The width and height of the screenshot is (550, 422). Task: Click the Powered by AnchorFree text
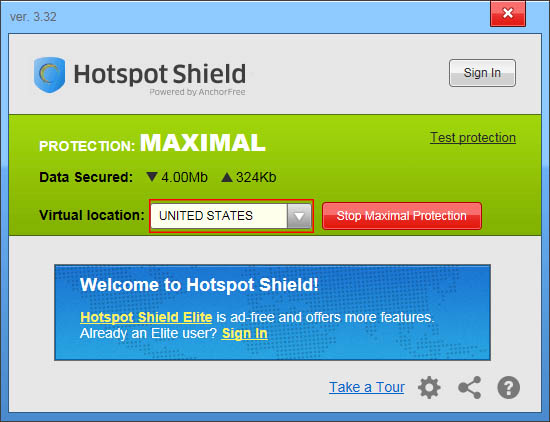pos(197,92)
